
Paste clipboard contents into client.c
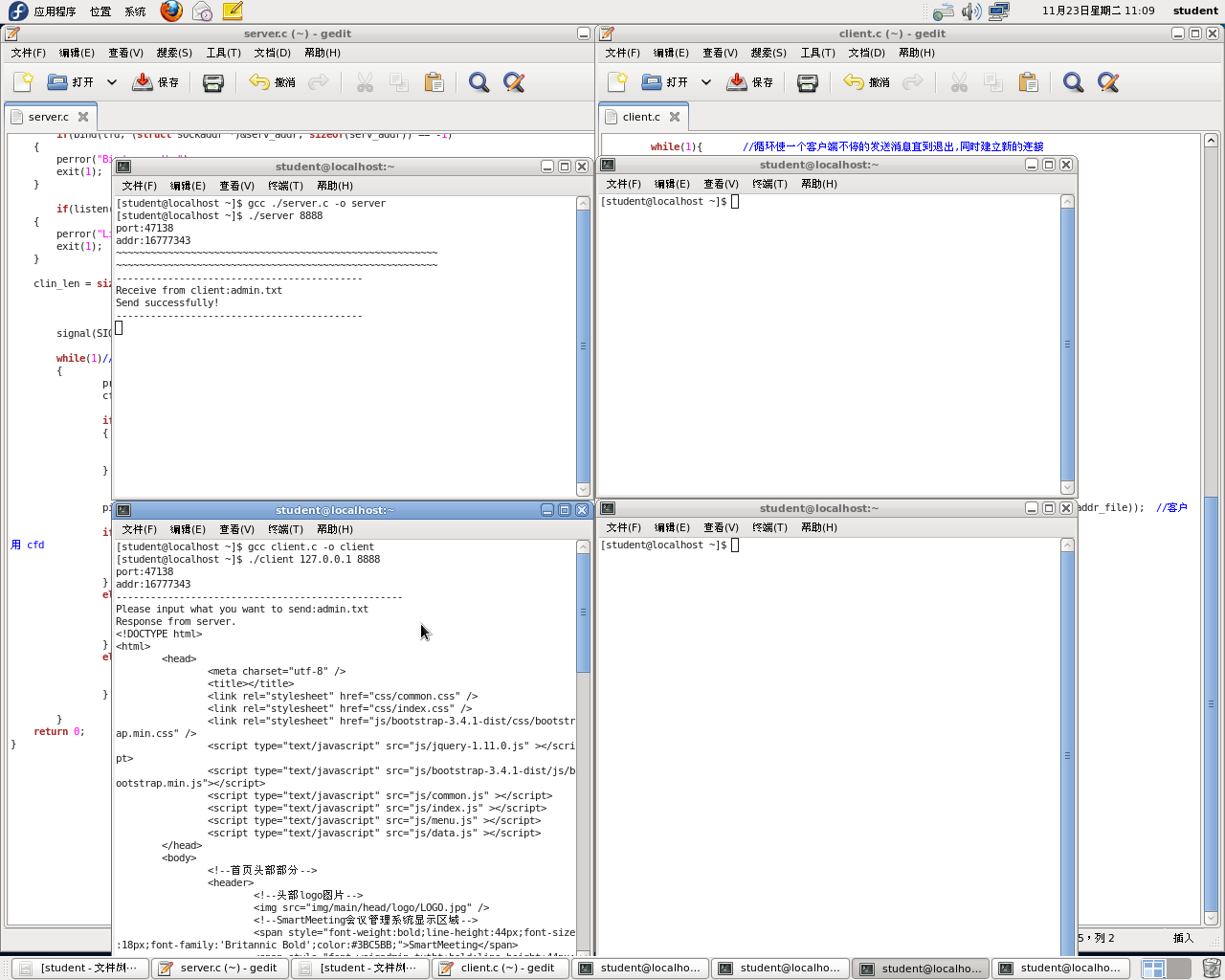click(1028, 82)
